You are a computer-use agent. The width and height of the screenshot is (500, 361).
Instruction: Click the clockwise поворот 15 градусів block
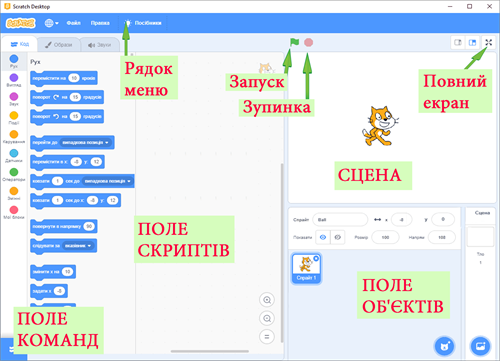[67, 97]
